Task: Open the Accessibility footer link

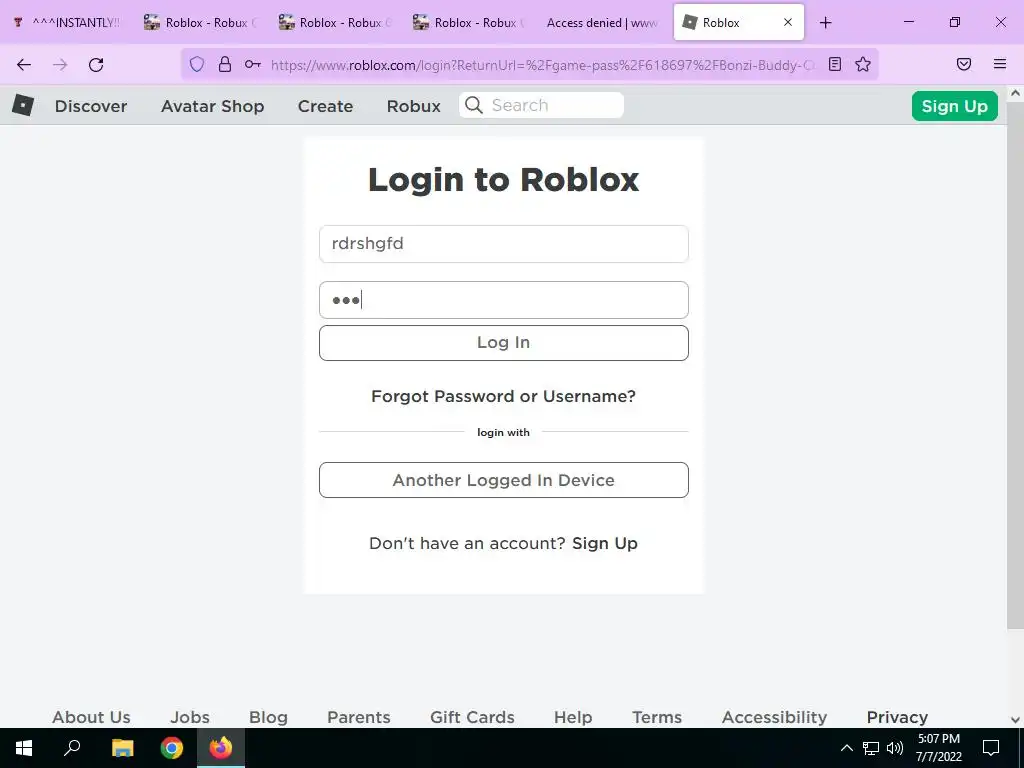Action: pos(775,717)
